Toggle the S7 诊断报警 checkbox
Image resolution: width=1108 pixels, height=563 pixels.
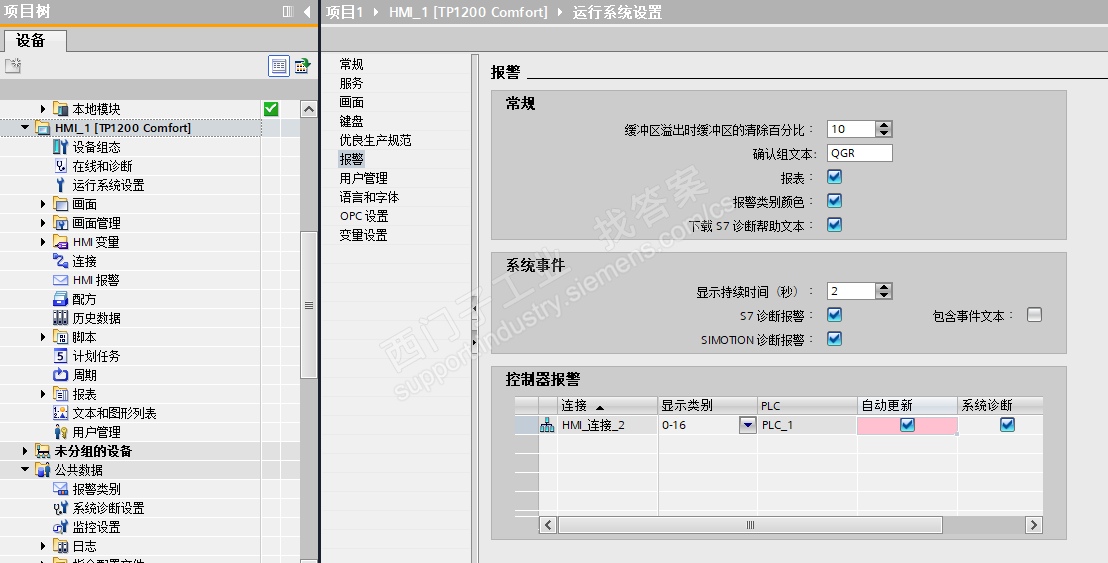(x=835, y=314)
